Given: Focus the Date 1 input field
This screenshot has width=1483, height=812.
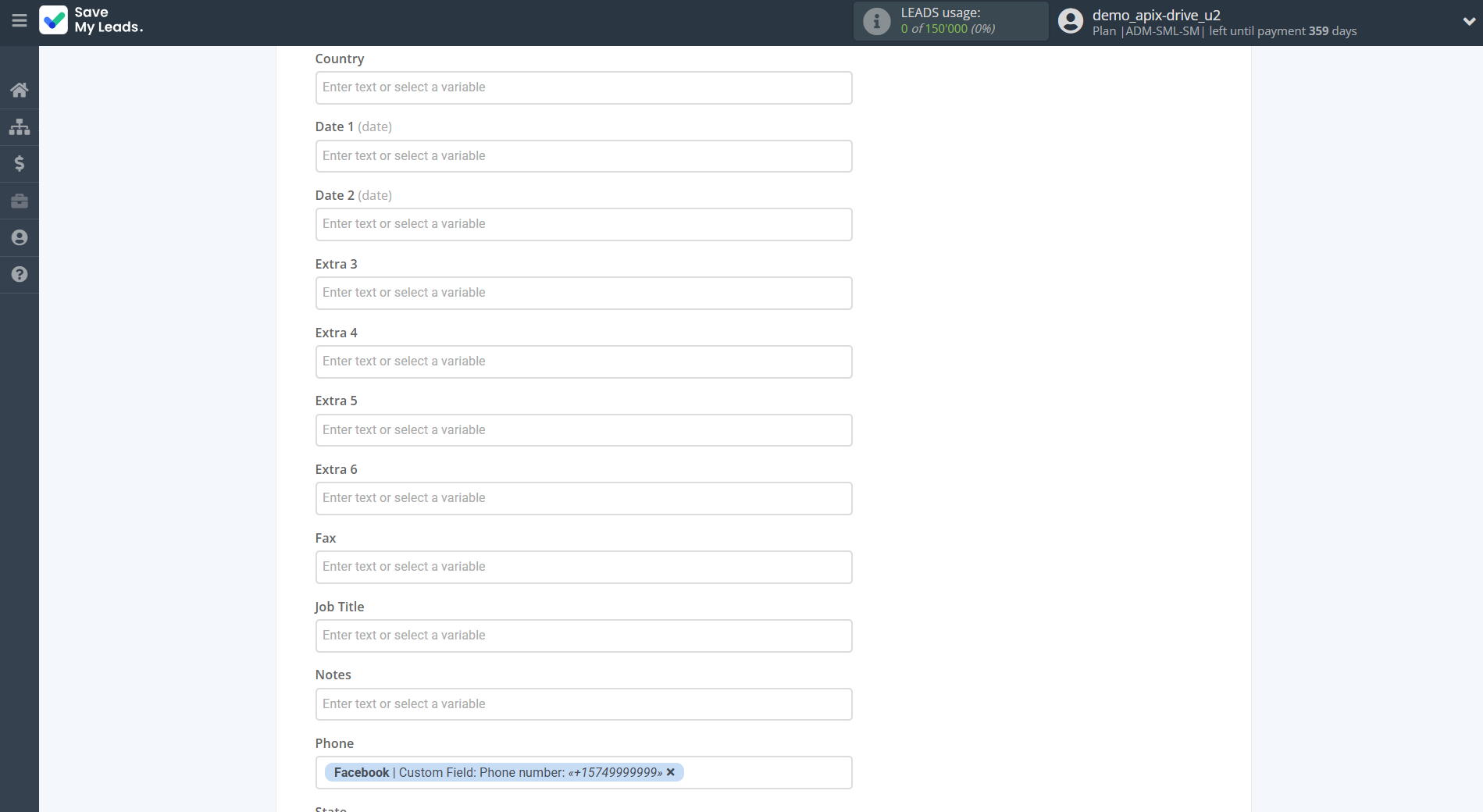Looking at the screenshot, I should [x=583, y=156].
